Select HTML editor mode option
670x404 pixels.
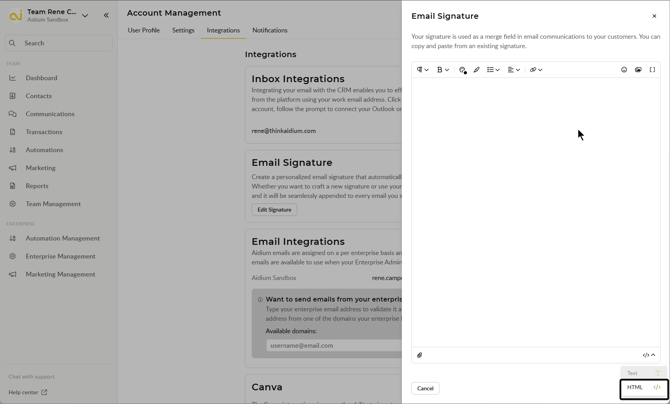pyautogui.click(x=643, y=388)
